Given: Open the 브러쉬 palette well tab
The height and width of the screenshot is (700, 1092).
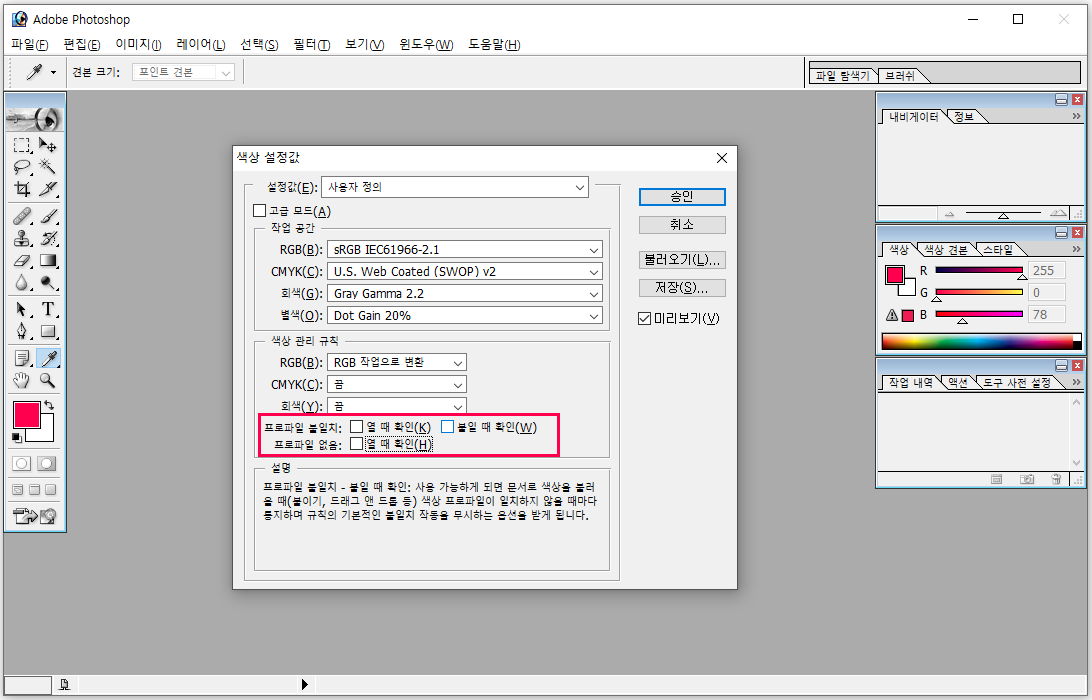Looking at the screenshot, I should click(x=900, y=75).
